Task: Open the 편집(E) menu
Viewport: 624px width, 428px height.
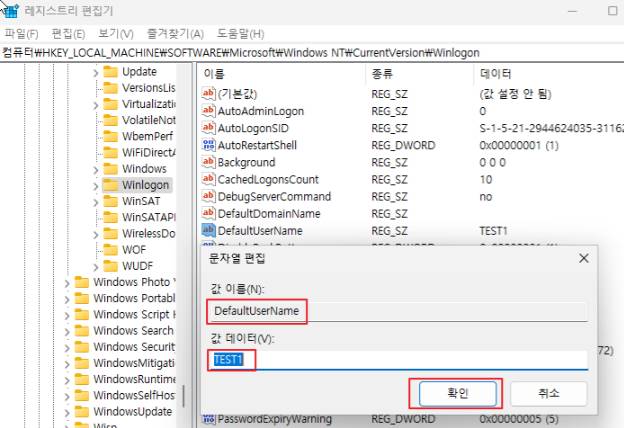Action: (x=68, y=34)
